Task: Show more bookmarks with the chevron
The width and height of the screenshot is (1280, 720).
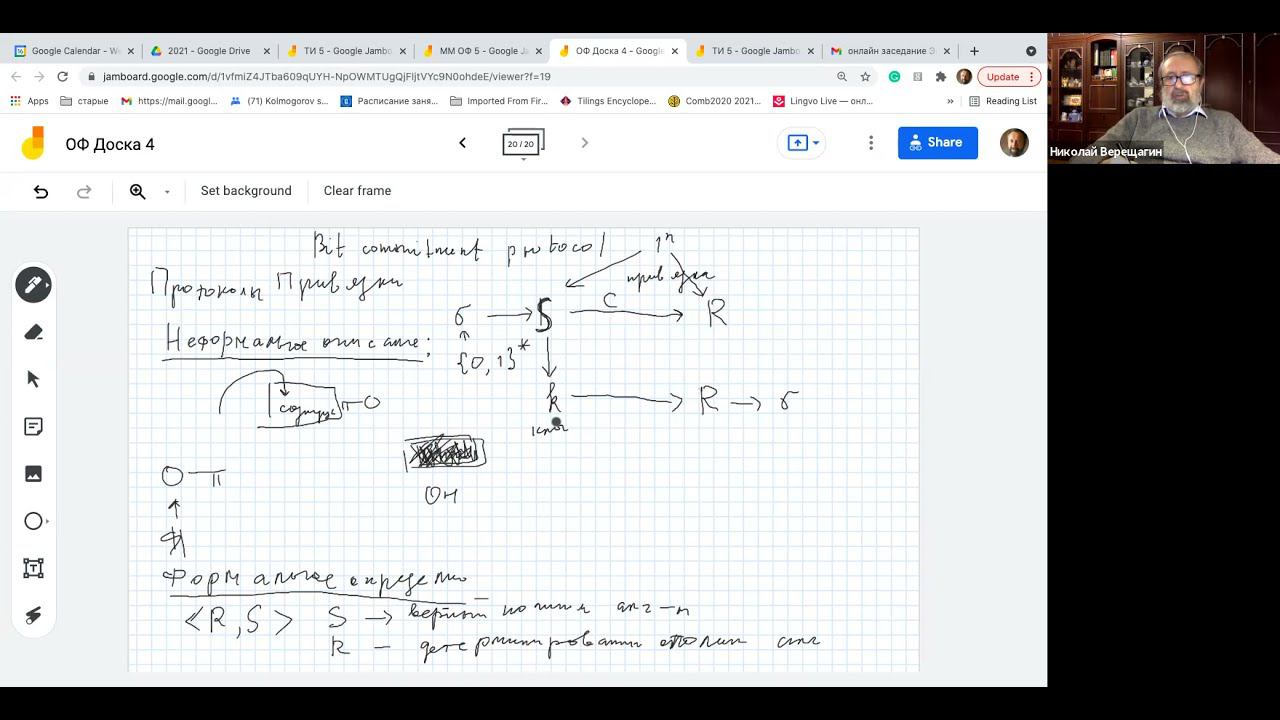Action: [950, 101]
